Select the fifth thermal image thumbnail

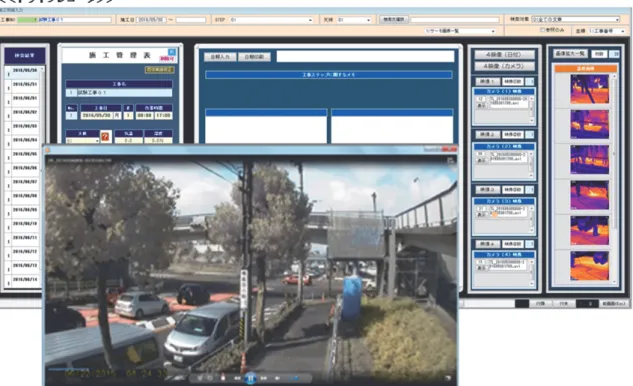(x=589, y=231)
